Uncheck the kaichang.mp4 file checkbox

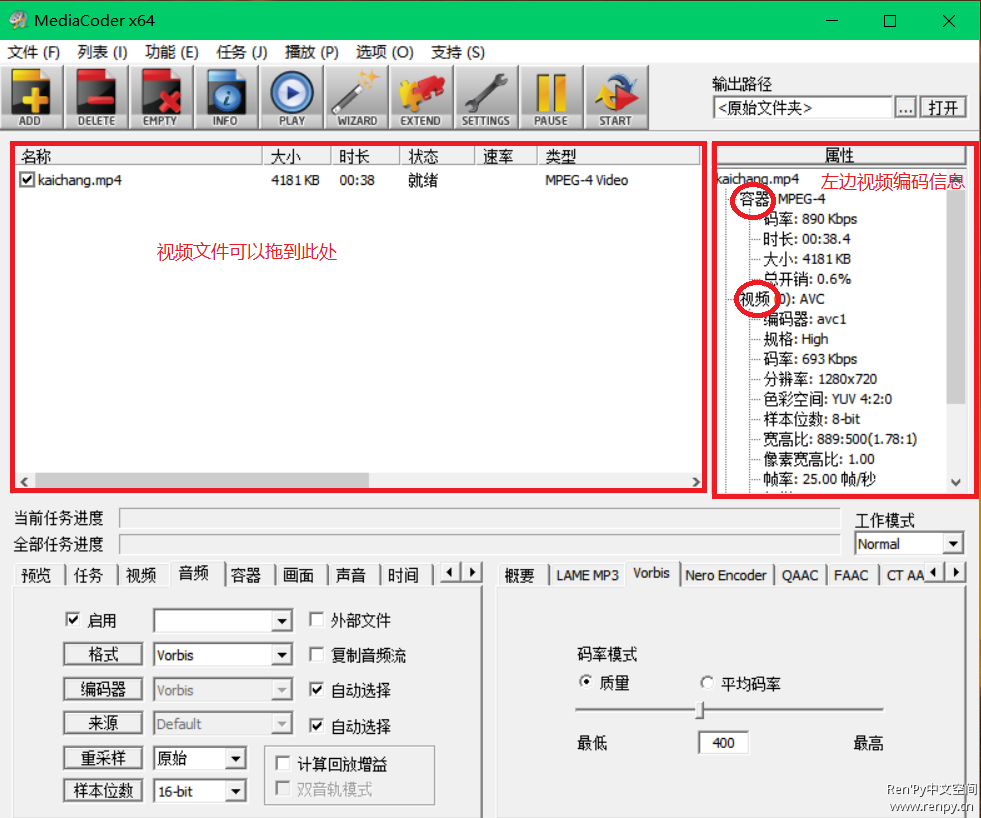(27, 180)
